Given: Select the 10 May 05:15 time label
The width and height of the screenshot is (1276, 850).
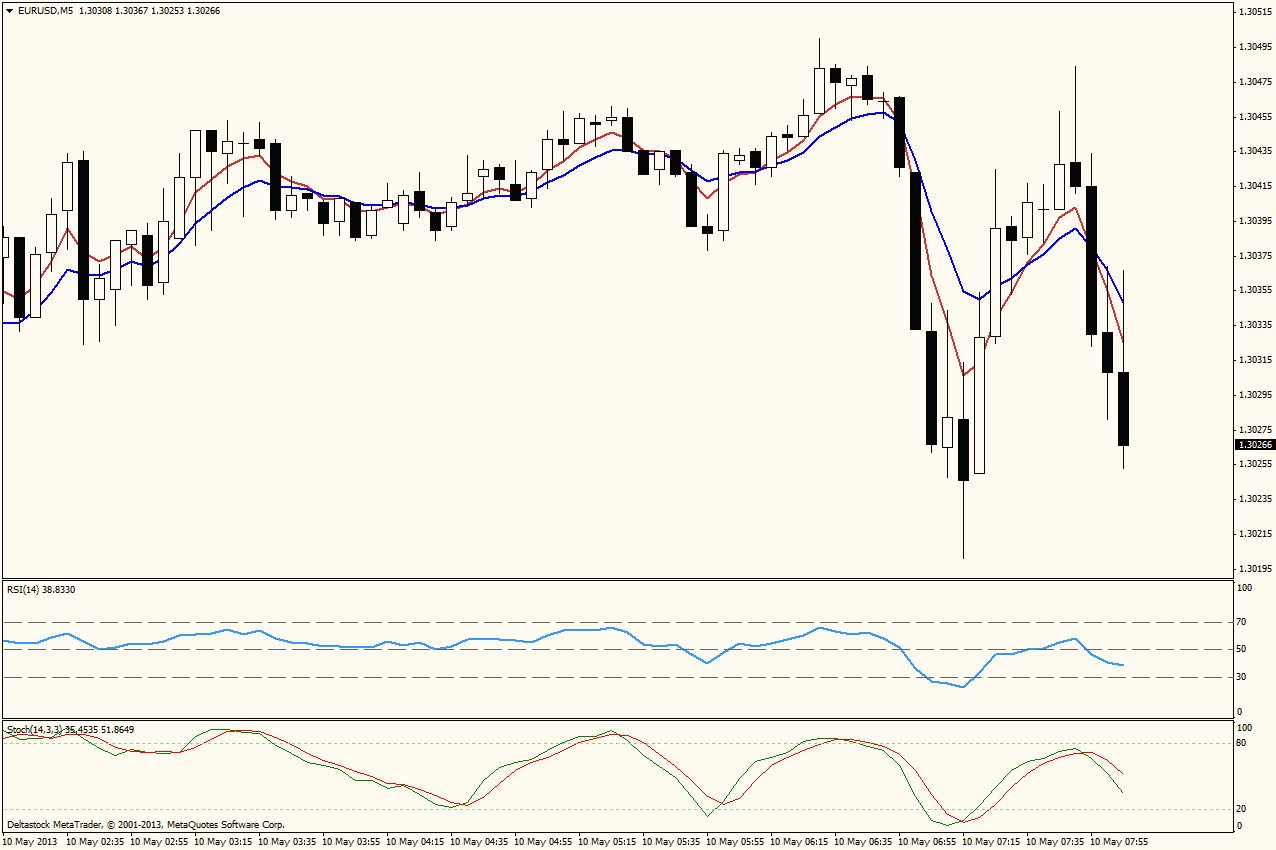Looking at the screenshot, I should (x=607, y=842).
